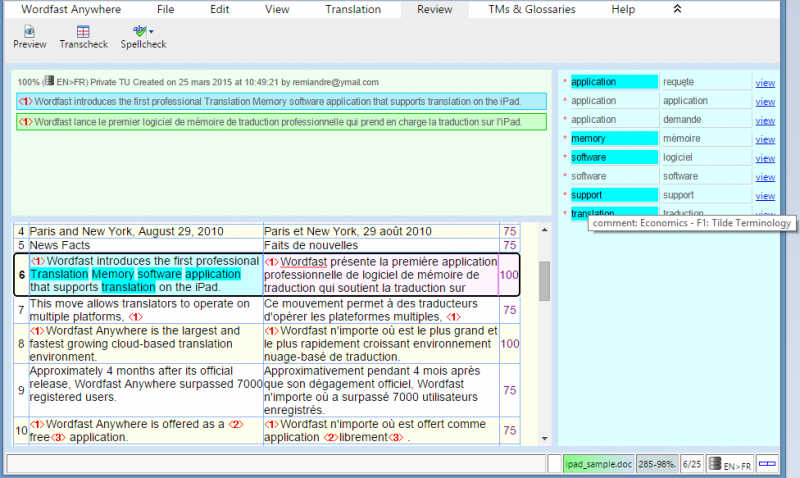Click the Preview icon
The image size is (800, 478).
click(30, 32)
